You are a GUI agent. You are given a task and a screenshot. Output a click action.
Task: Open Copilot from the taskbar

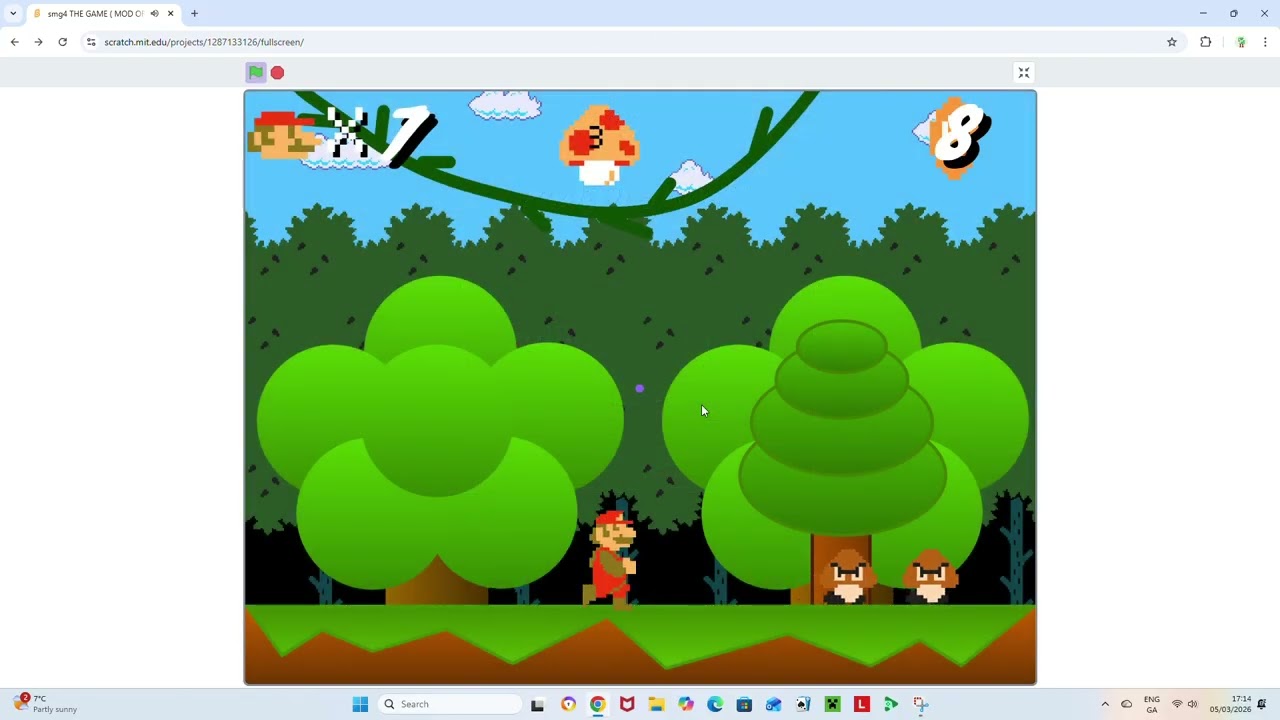686,704
